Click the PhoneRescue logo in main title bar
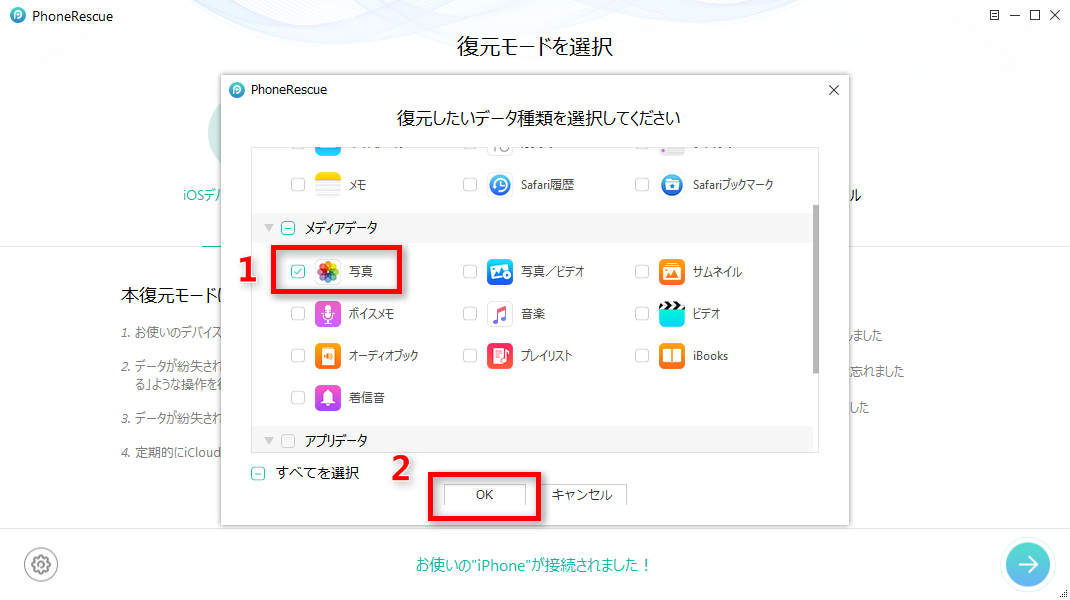The height and width of the screenshot is (600, 1070). 18,15
